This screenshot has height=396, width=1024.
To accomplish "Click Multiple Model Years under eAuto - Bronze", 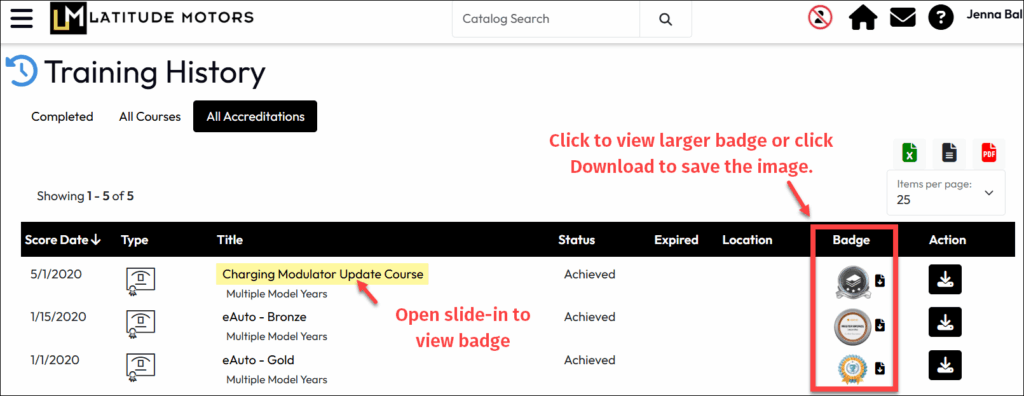I will point(277,337).
